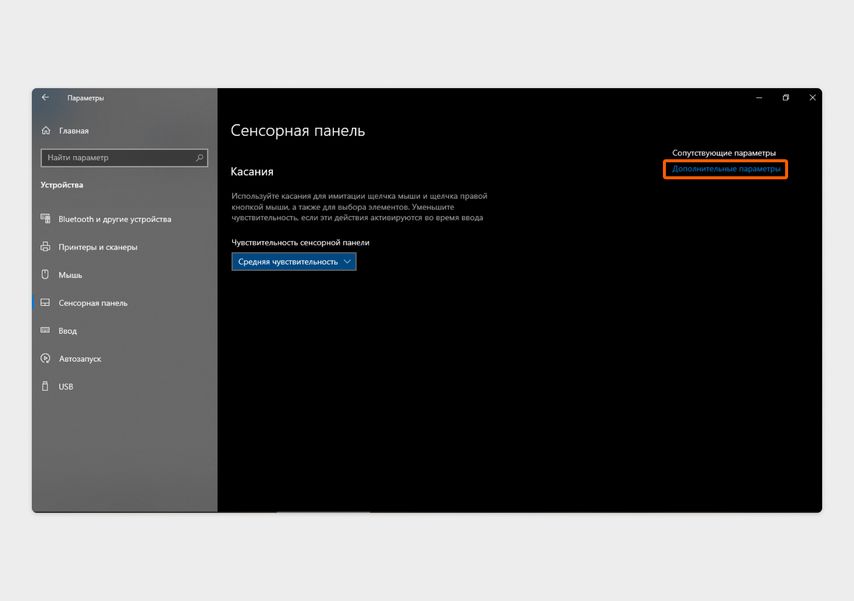854x601 pixels.
Task: Focus the Найти параметр search field
Action: 124,157
